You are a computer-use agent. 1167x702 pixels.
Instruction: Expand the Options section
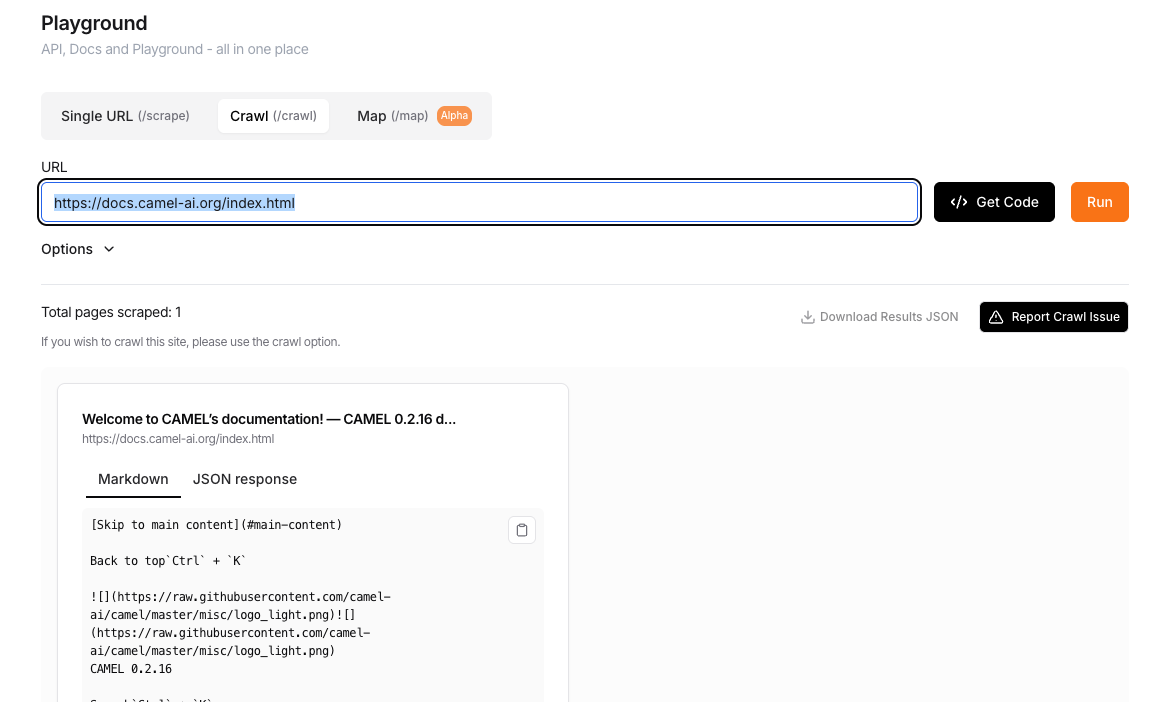point(78,249)
